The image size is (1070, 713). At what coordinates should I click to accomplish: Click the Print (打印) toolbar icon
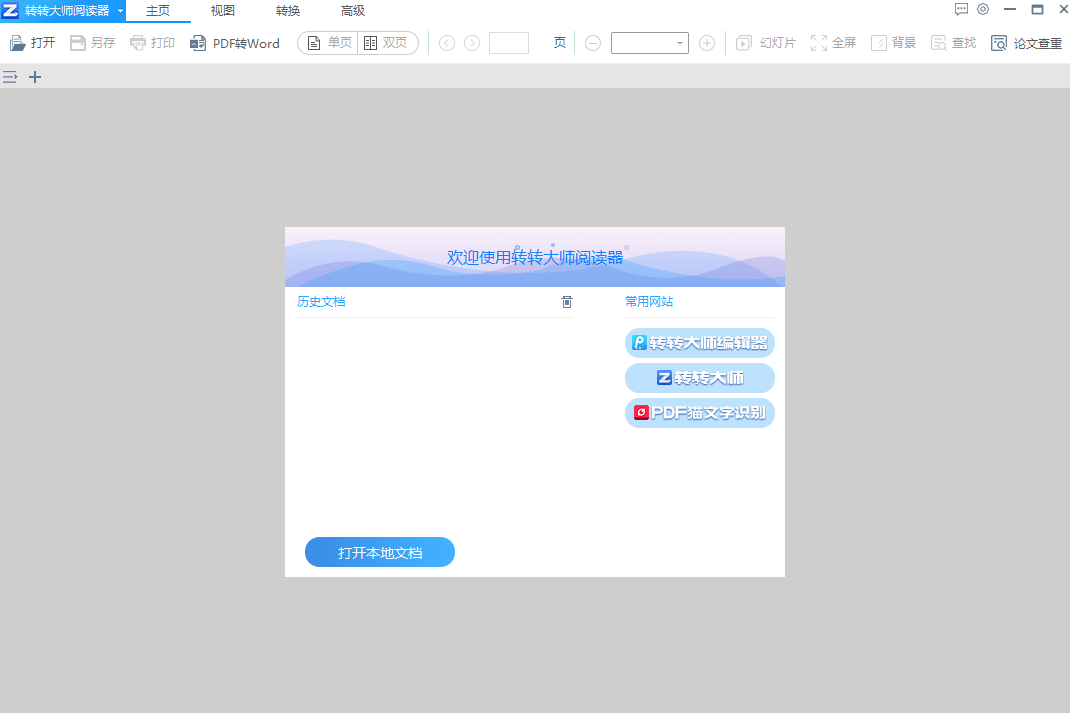coord(152,43)
